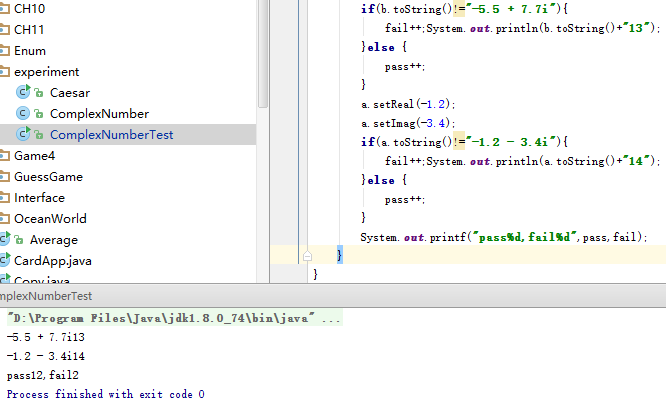Click the lock icon beside ComplexNumberTest
This screenshot has width=666, height=408.
(x=39, y=135)
